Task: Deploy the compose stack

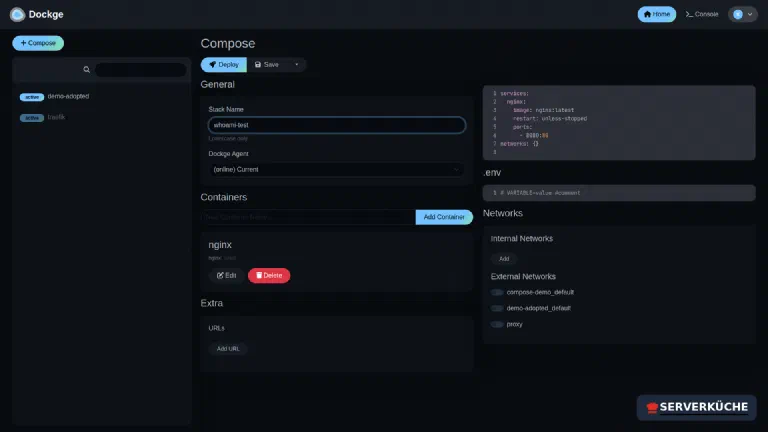Action: [x=224, y=65]
